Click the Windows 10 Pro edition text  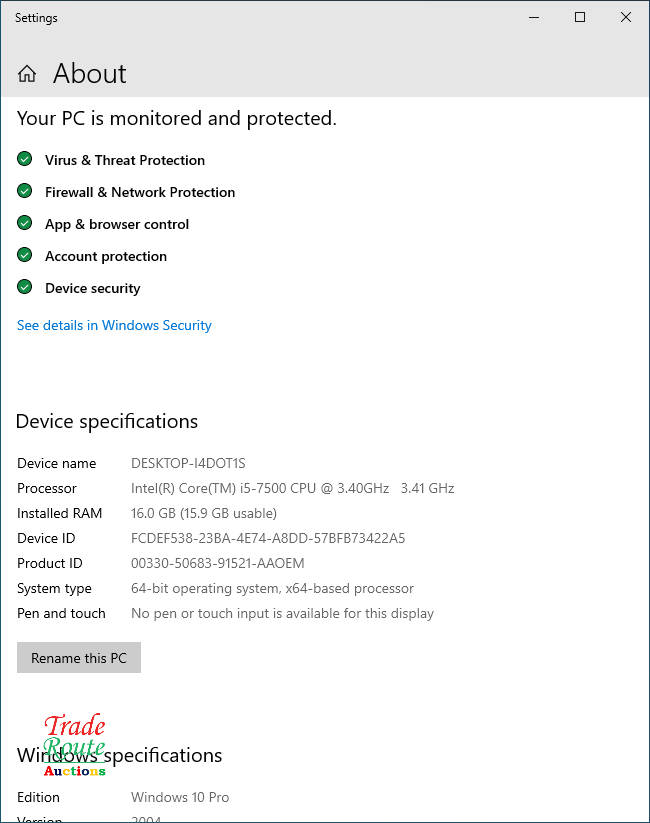click(180, 797)
